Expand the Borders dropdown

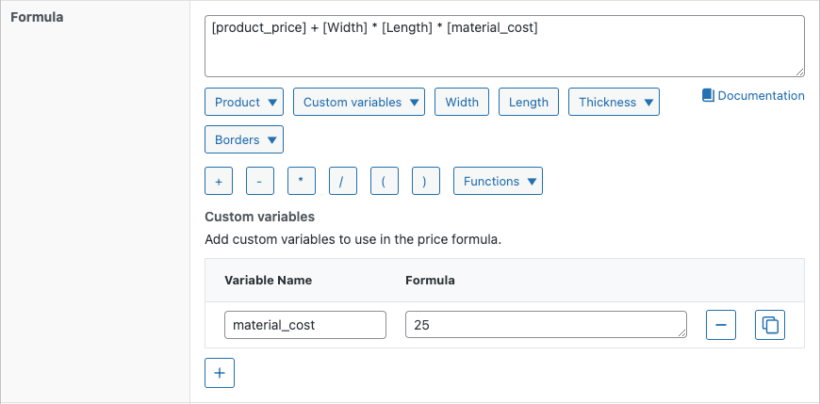click(x=244, y=140)
